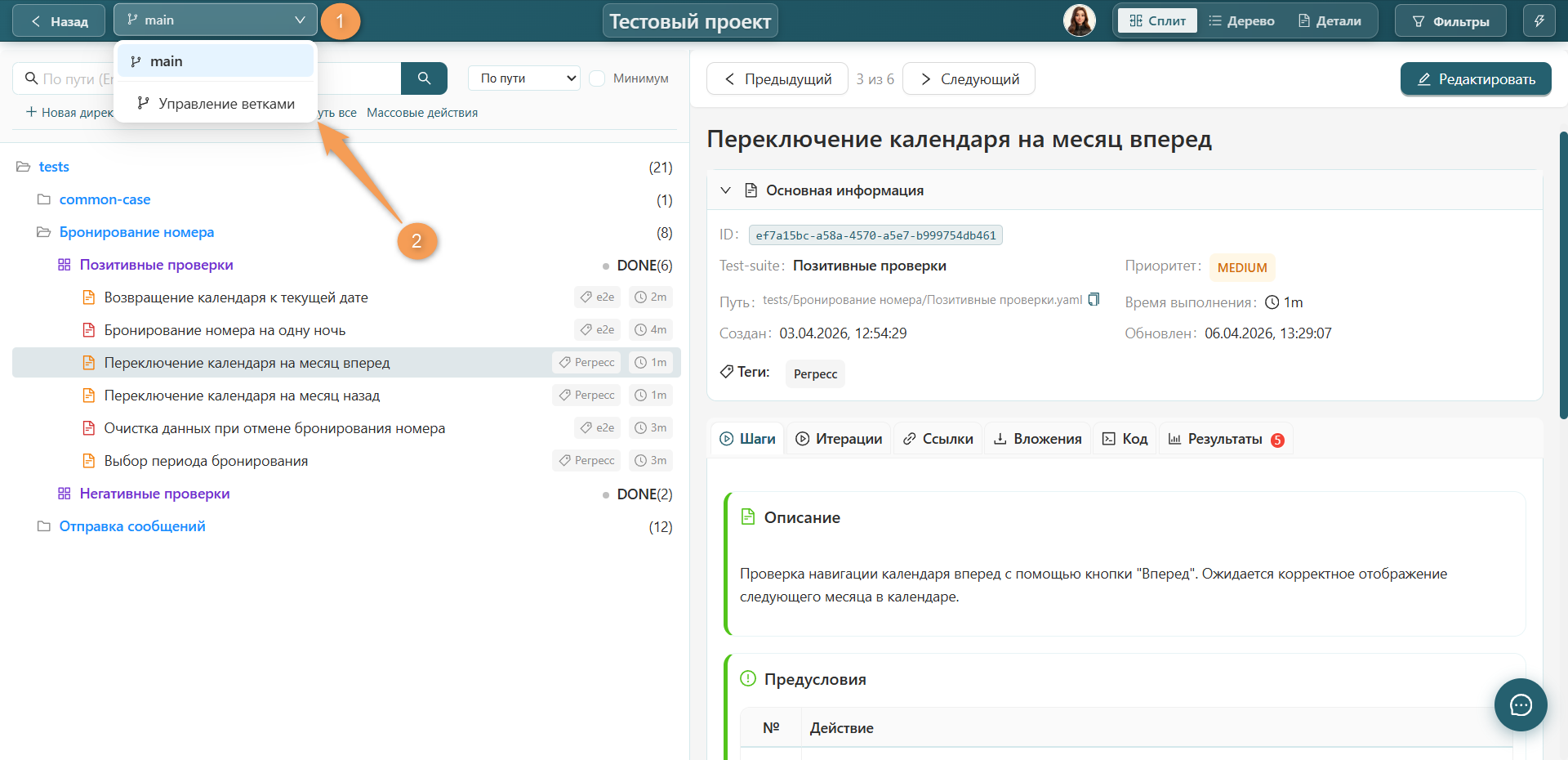Image resolution: width=1568 pixels, height=760 pixels.
Task: Open the Итерации tab
Action: [839, 439]
